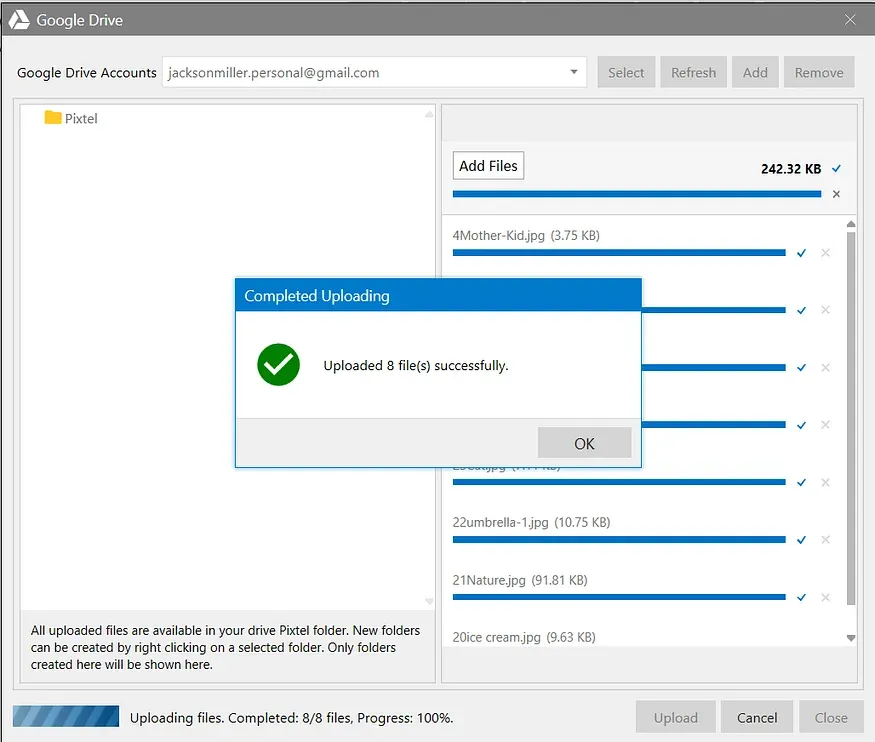Click the 4Mother-Kid.jpg file name
This screenshot has height=742, width=875.
tap(498, 235)
